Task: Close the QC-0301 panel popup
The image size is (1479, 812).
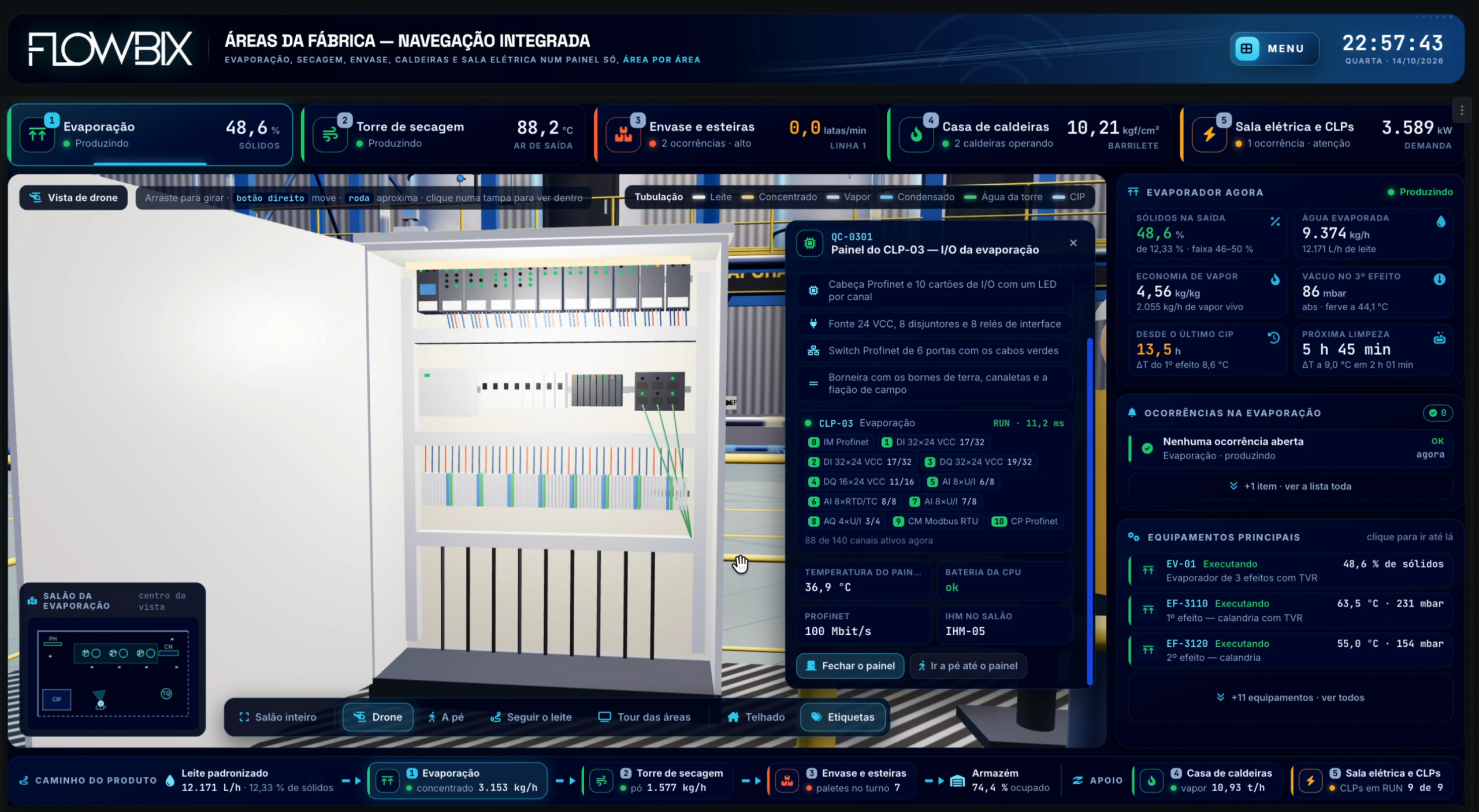Action: pyautogui.click(x=1073, y=243)
